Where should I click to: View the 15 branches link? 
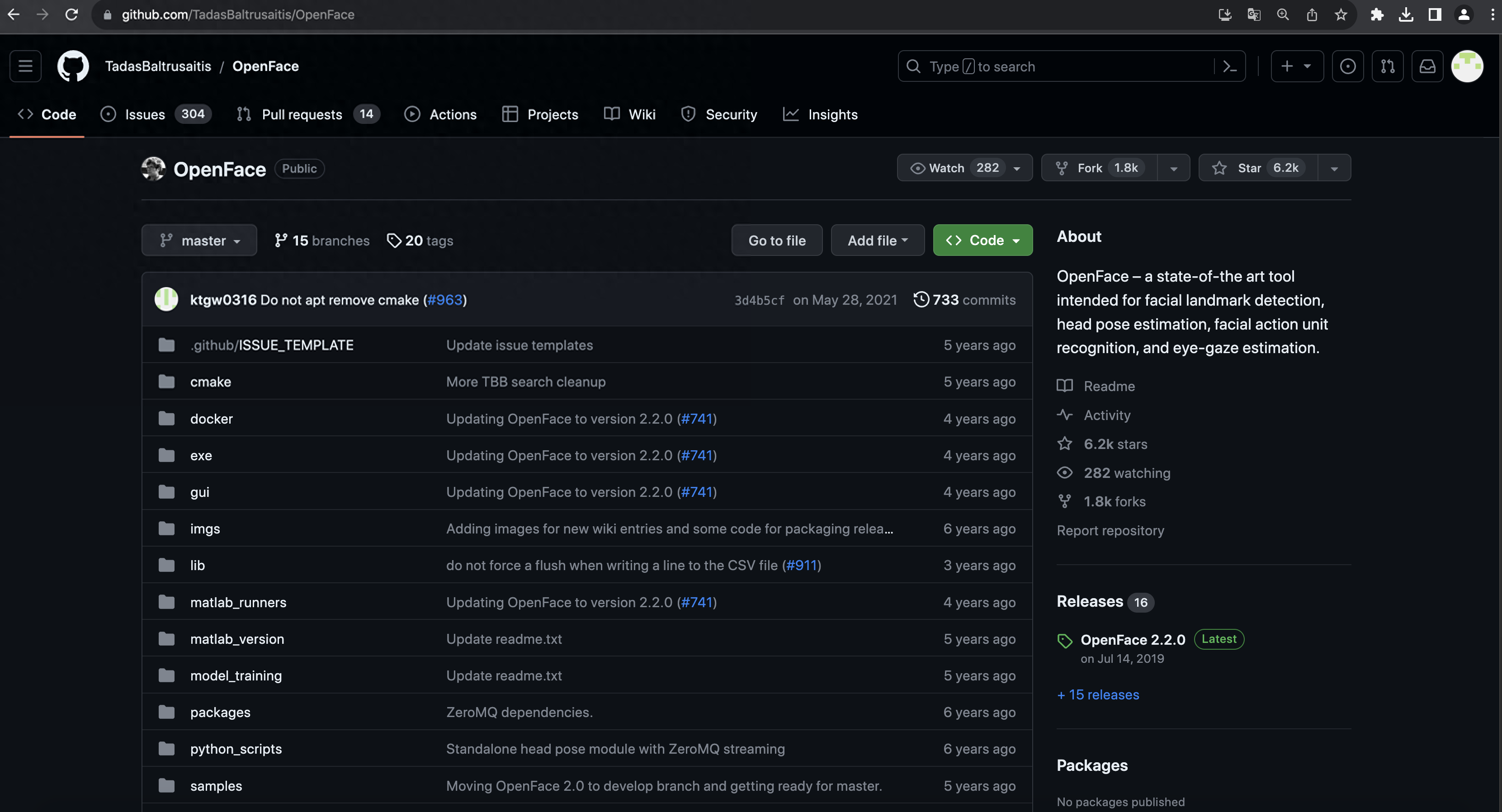tap(322, 240)
